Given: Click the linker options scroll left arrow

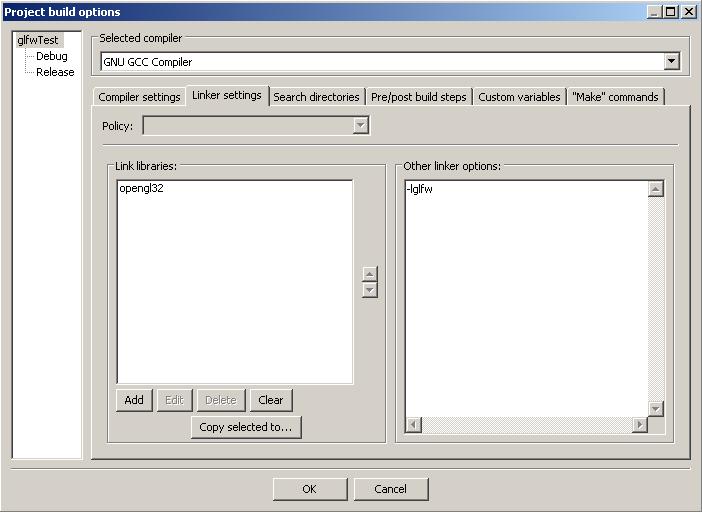Looking at the screenshot, I should tap(413, 424).
